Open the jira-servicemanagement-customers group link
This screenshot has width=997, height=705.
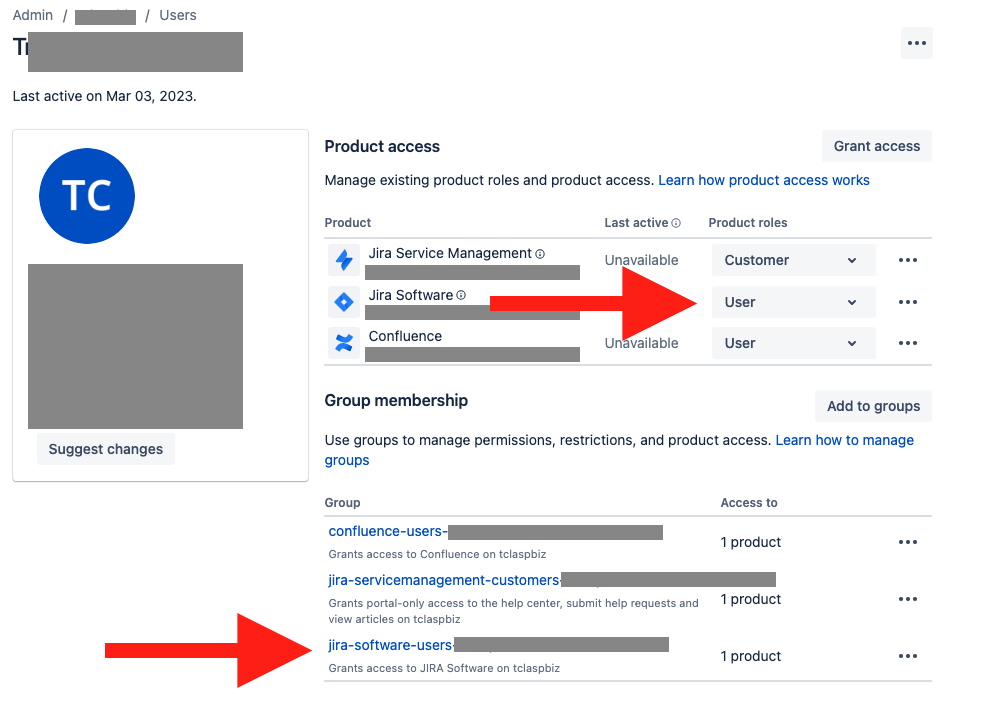[444, 580]
